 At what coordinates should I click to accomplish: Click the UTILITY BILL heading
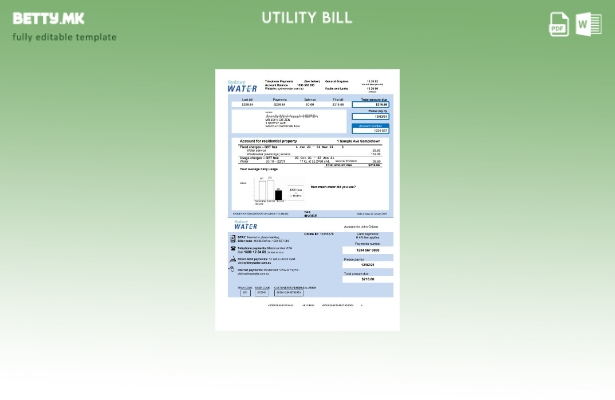[x=307, y=18]
